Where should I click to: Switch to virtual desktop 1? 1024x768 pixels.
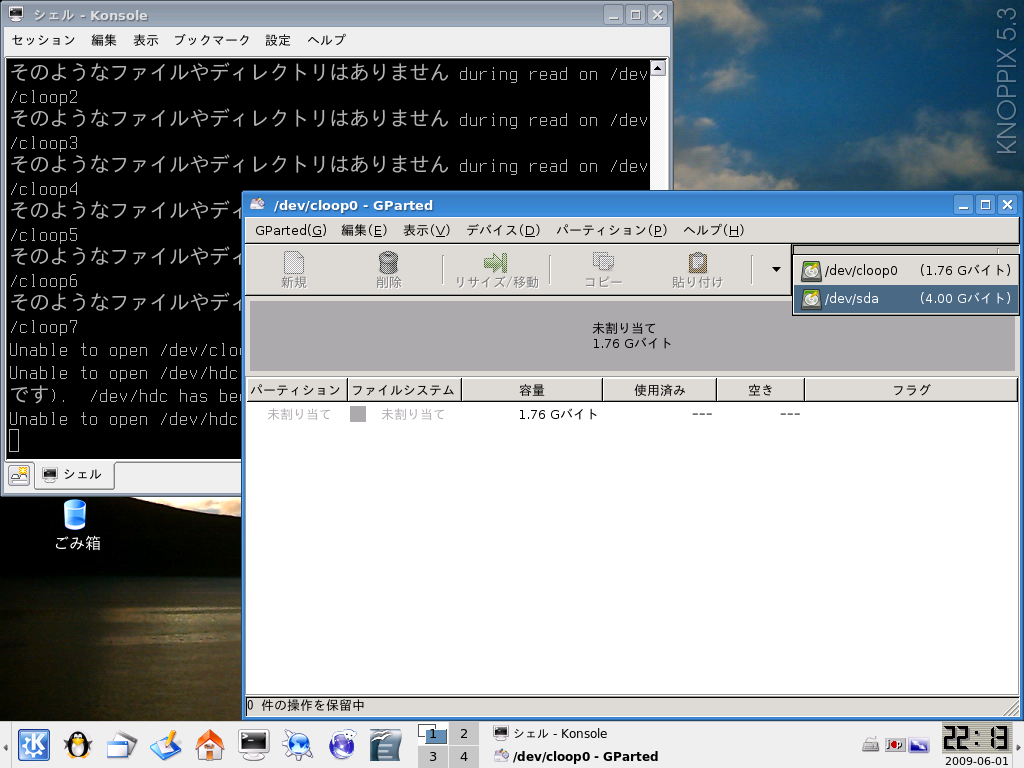(x=432, y=733)
